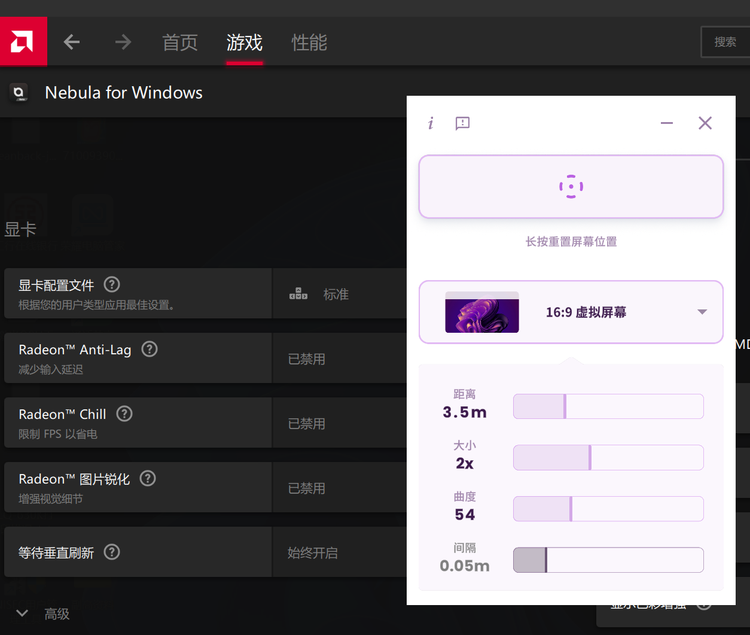
Task: Minimize the Nebula popup window
Action: click(x=667, y=123)
